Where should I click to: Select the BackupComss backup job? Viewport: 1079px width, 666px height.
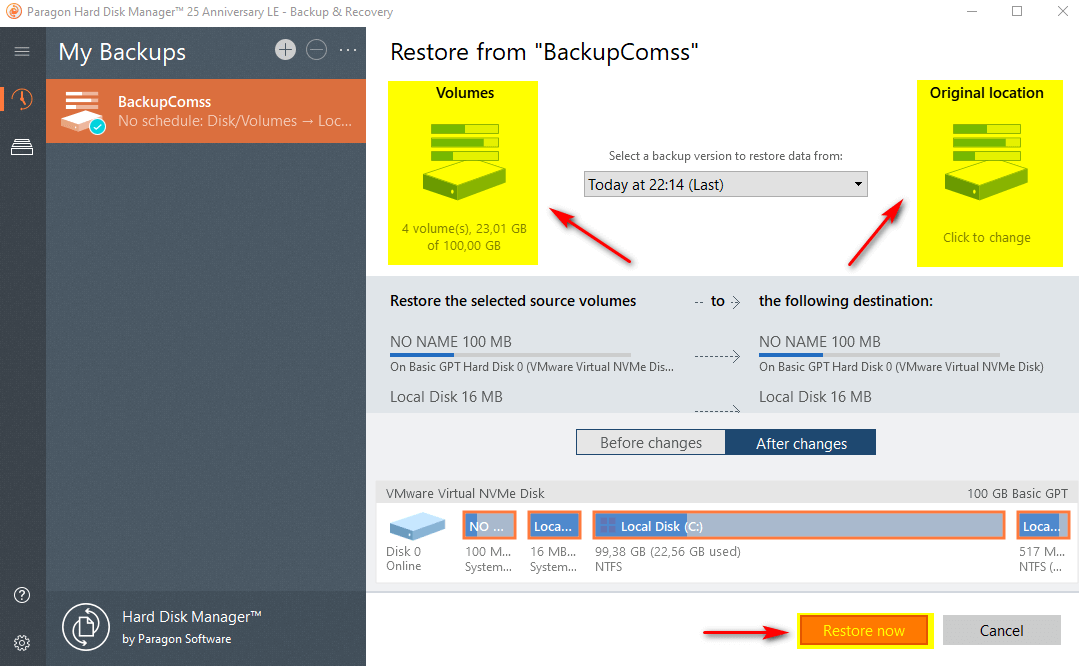click(x=206, y=111)
